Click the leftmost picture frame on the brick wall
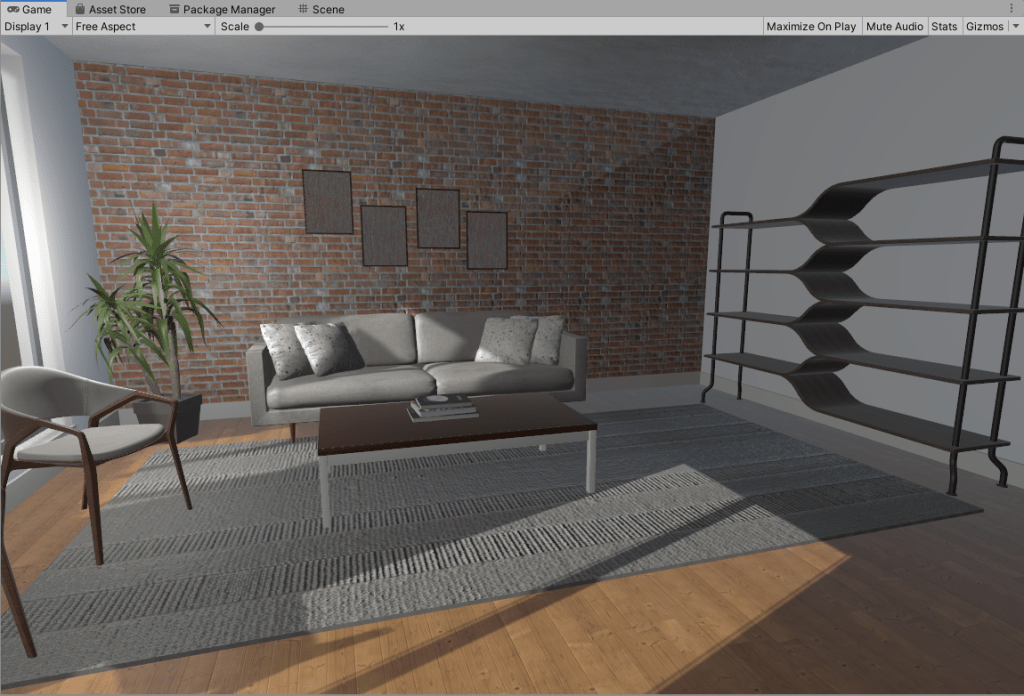Image resolution: width=1024 pixels, height=696 pixels. 327,201
